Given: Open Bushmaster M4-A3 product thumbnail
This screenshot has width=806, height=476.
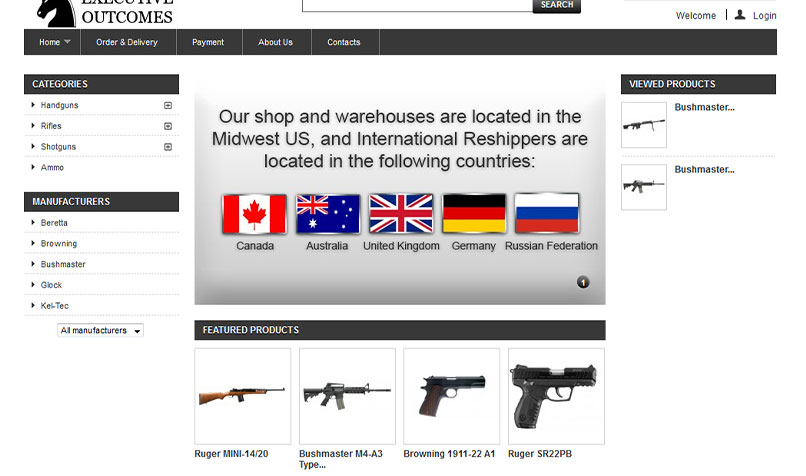Looking at the screenshot, I should tap(347, 396).
